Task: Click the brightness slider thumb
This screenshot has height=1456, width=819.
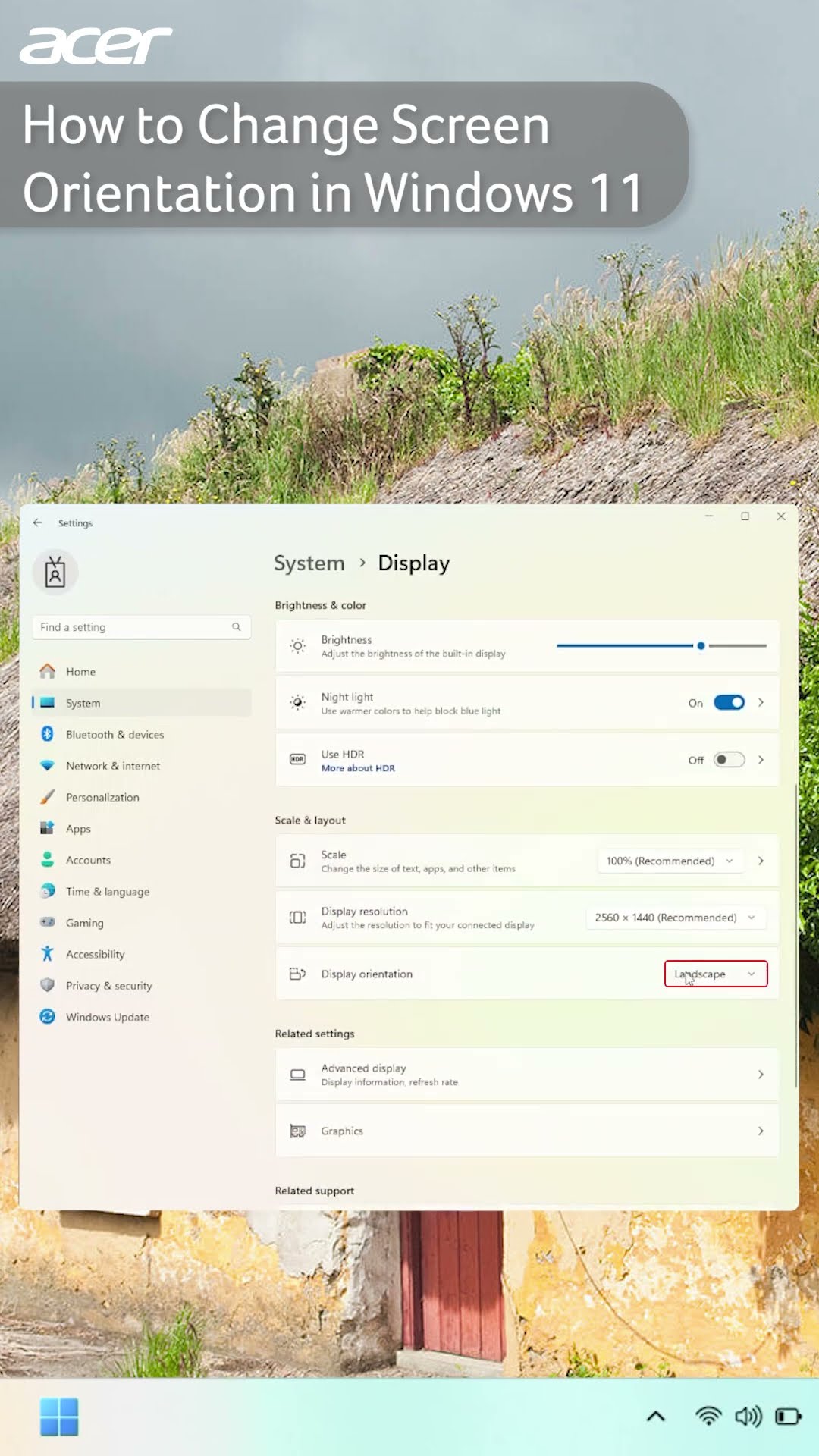Action: [701, 646]
